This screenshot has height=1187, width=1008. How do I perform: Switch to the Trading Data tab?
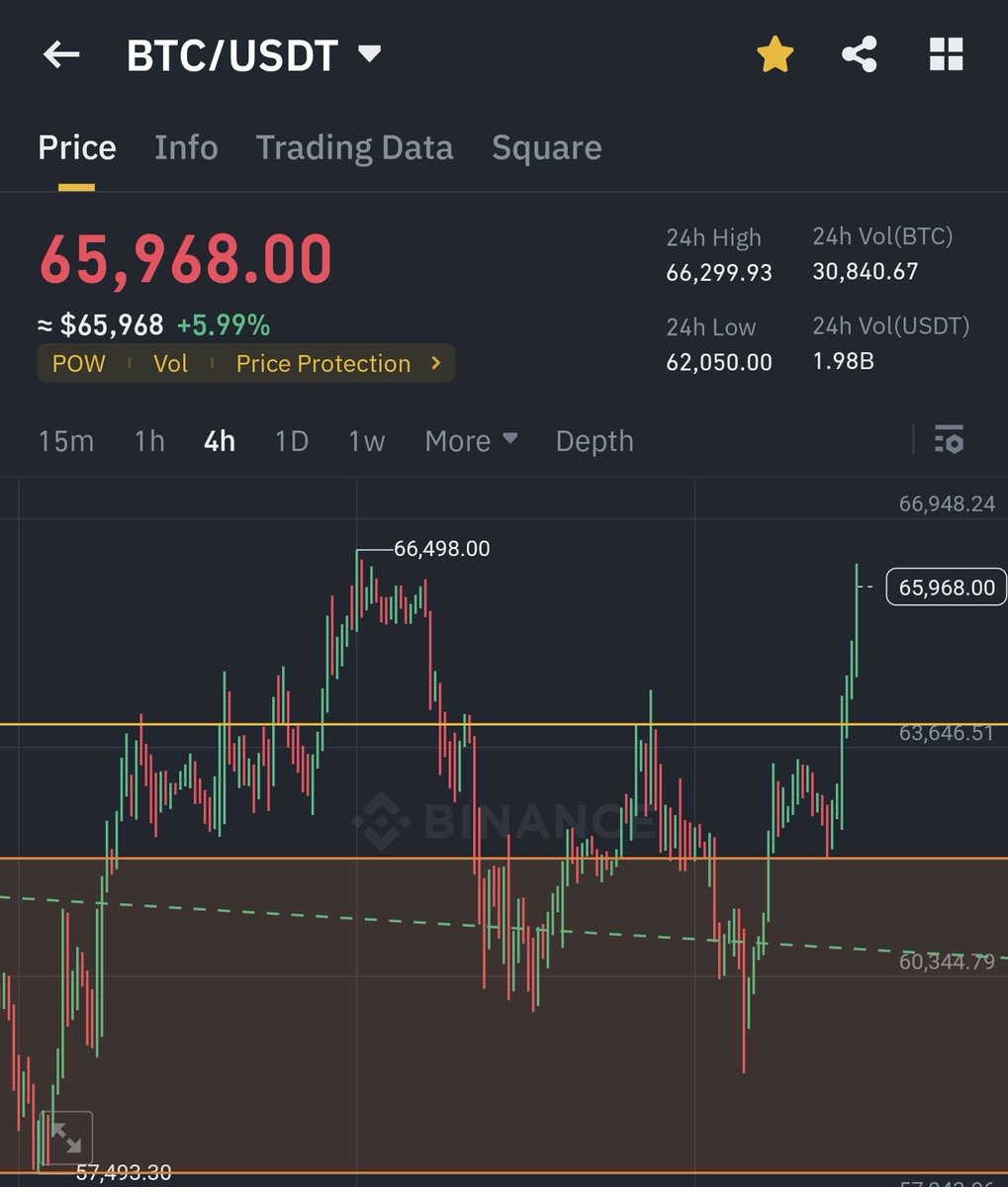(x=354, y=147)
